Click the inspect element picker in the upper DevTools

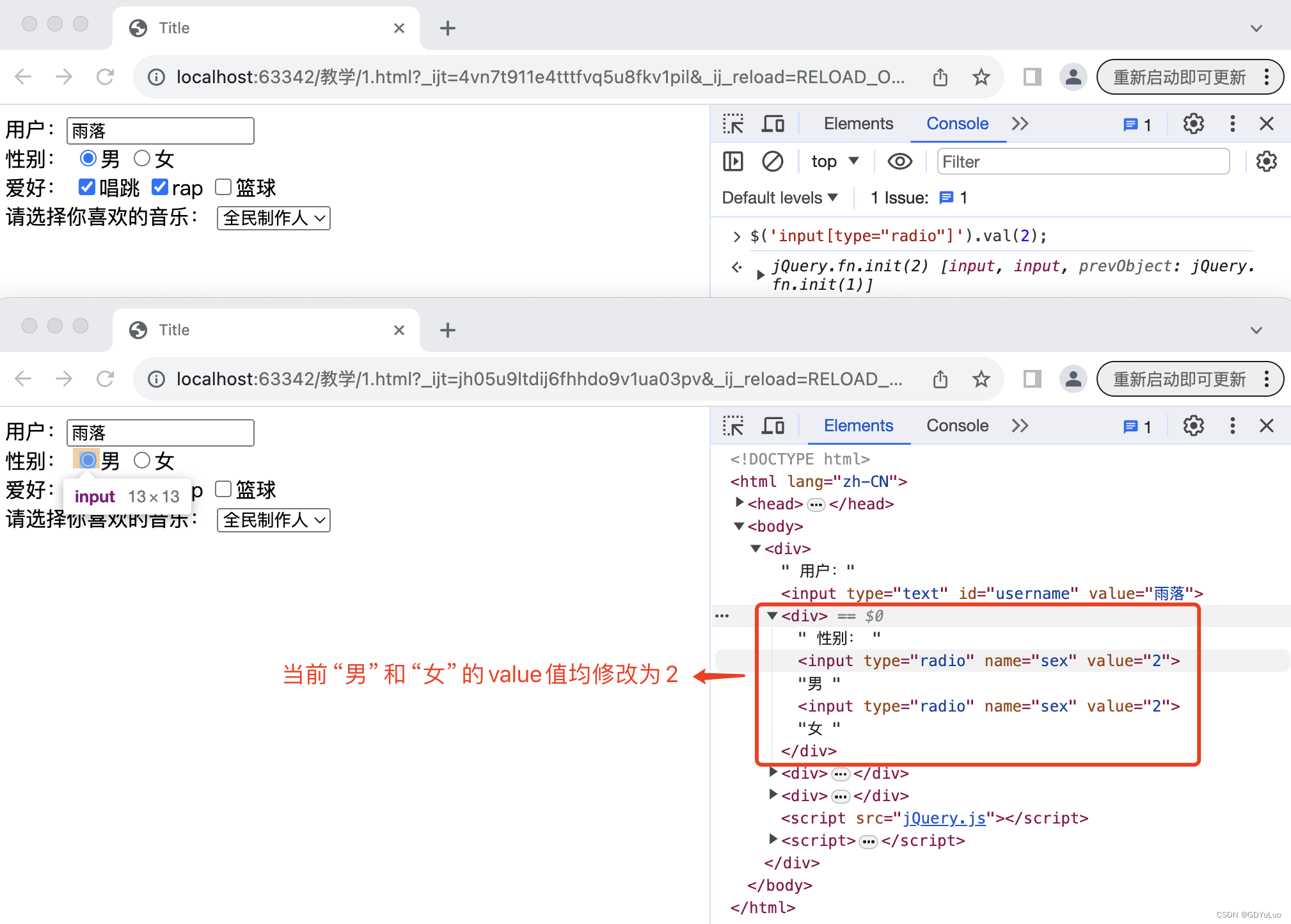pos(733,123)
